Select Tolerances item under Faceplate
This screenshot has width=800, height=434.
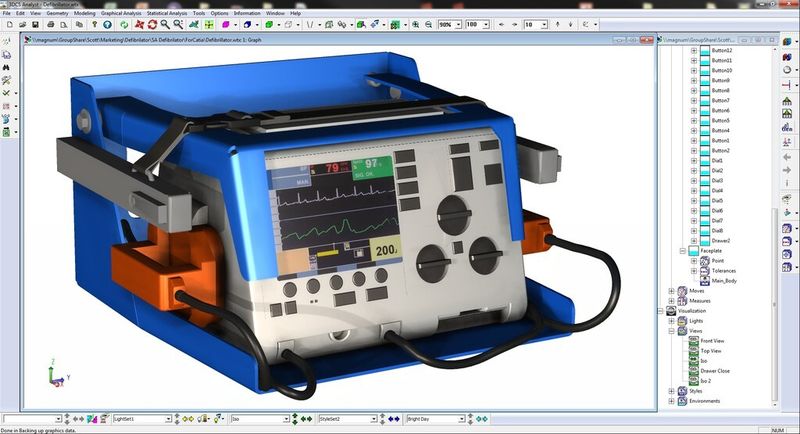pyautogui.click(x=723, y=271)
